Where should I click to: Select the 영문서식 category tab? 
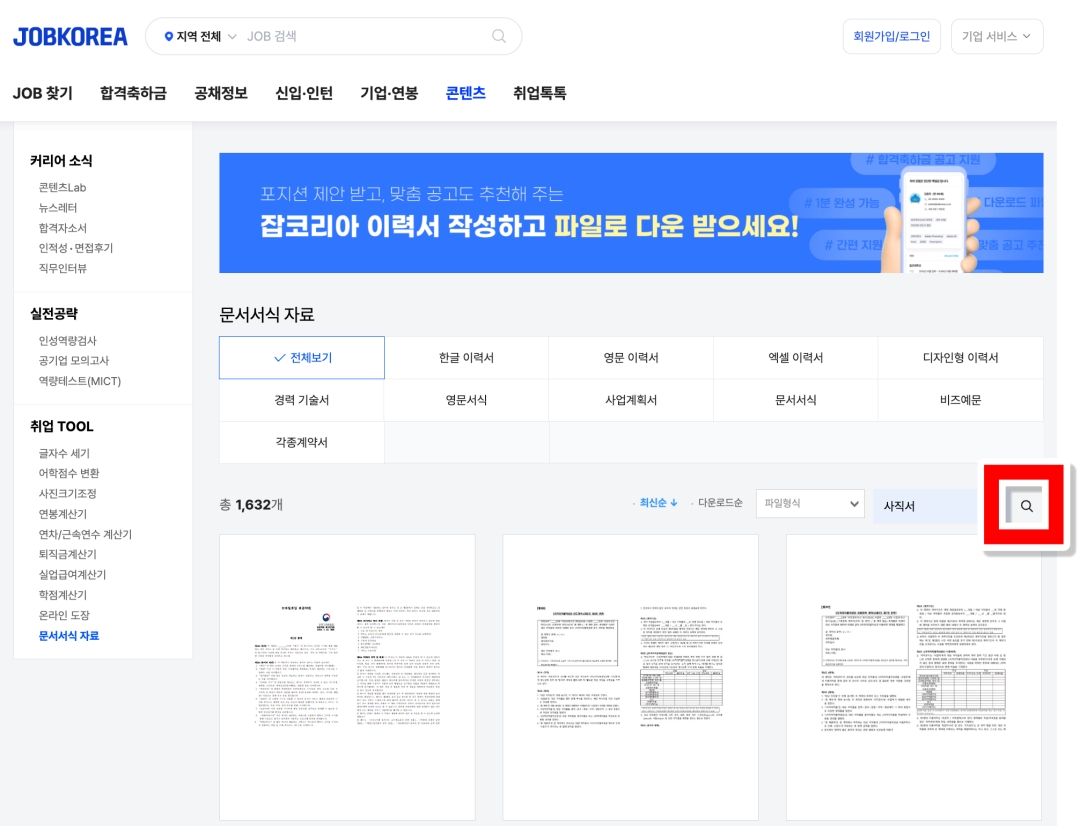[466, 400]
